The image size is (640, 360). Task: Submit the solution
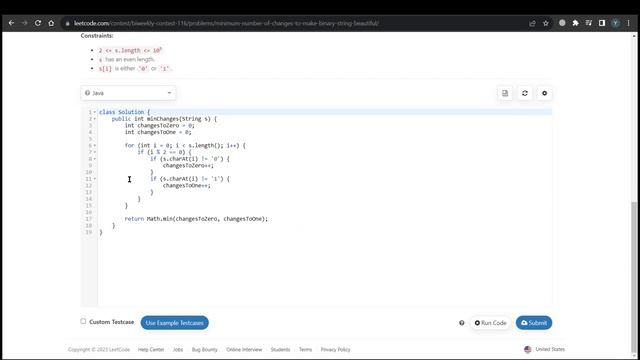534,323
